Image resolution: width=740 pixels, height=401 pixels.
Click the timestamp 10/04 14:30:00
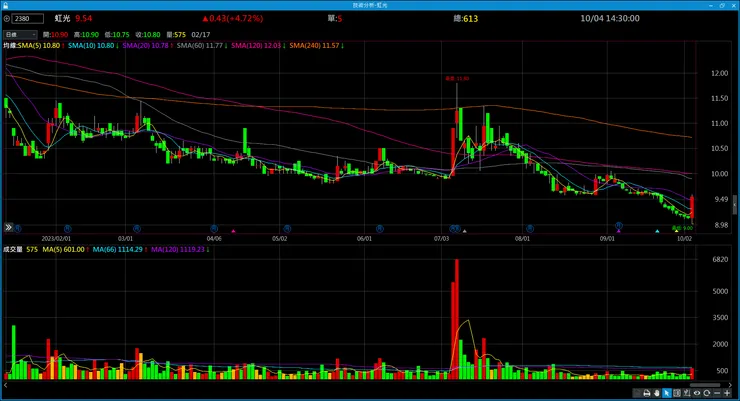[610, 18]
